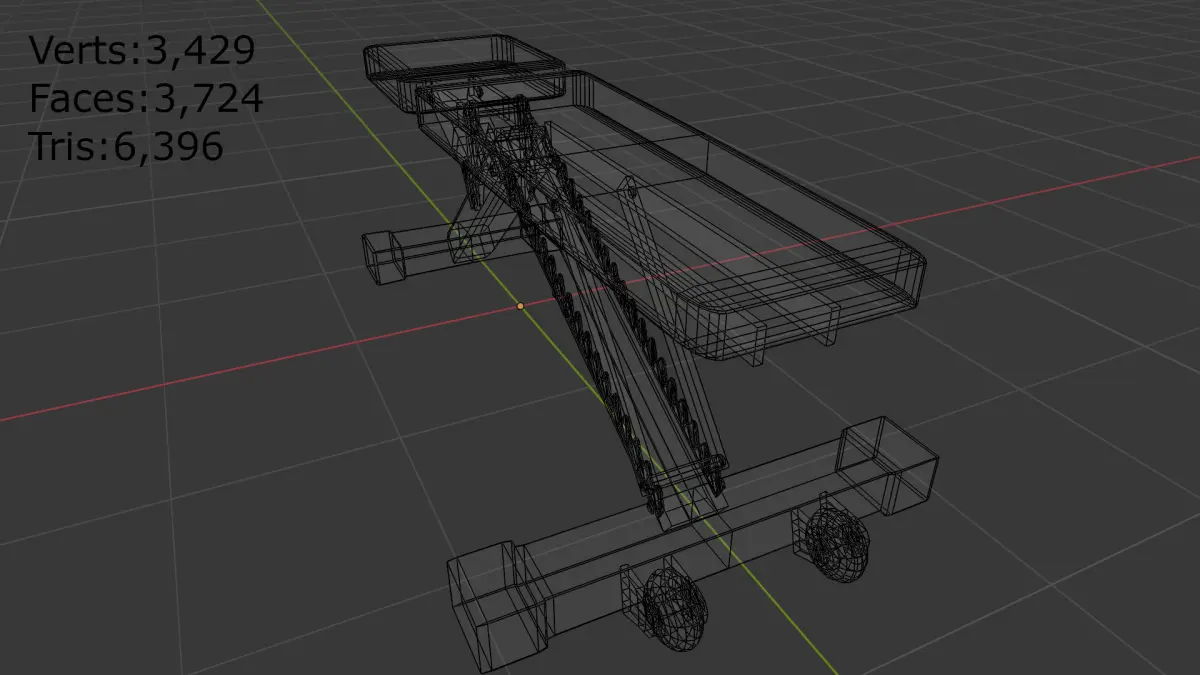Screen dimensions: 1200x675
Task: Click the Faces:3,724 statistic text
Action: pyautogui.click(x=146, y=98)
